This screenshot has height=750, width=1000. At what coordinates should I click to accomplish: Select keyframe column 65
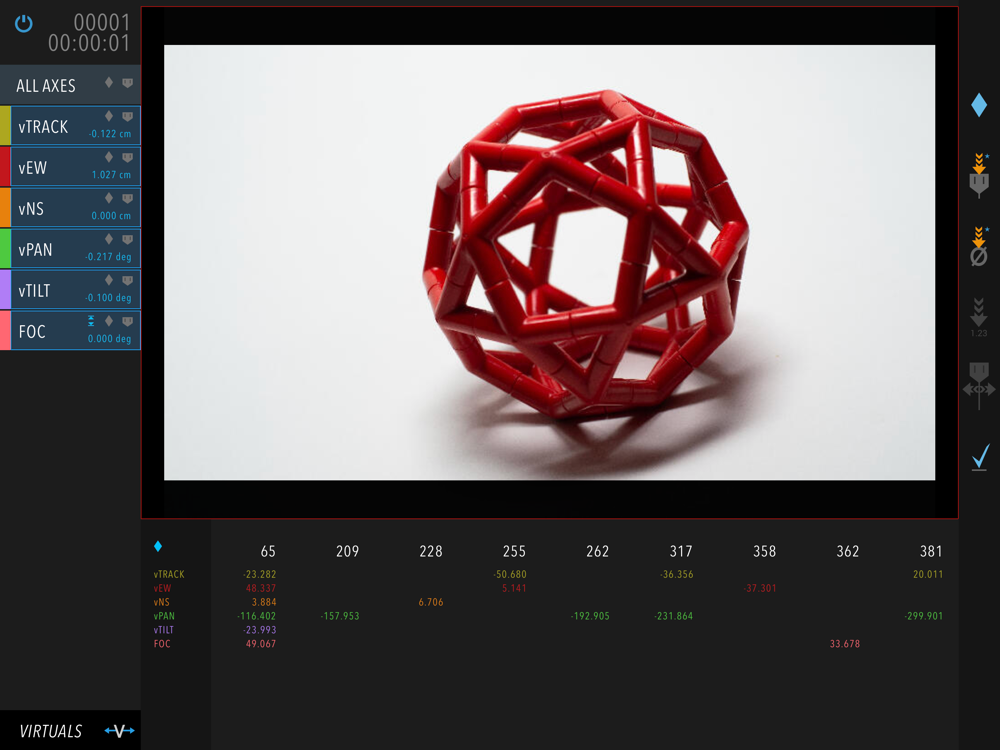coord(268,551)
